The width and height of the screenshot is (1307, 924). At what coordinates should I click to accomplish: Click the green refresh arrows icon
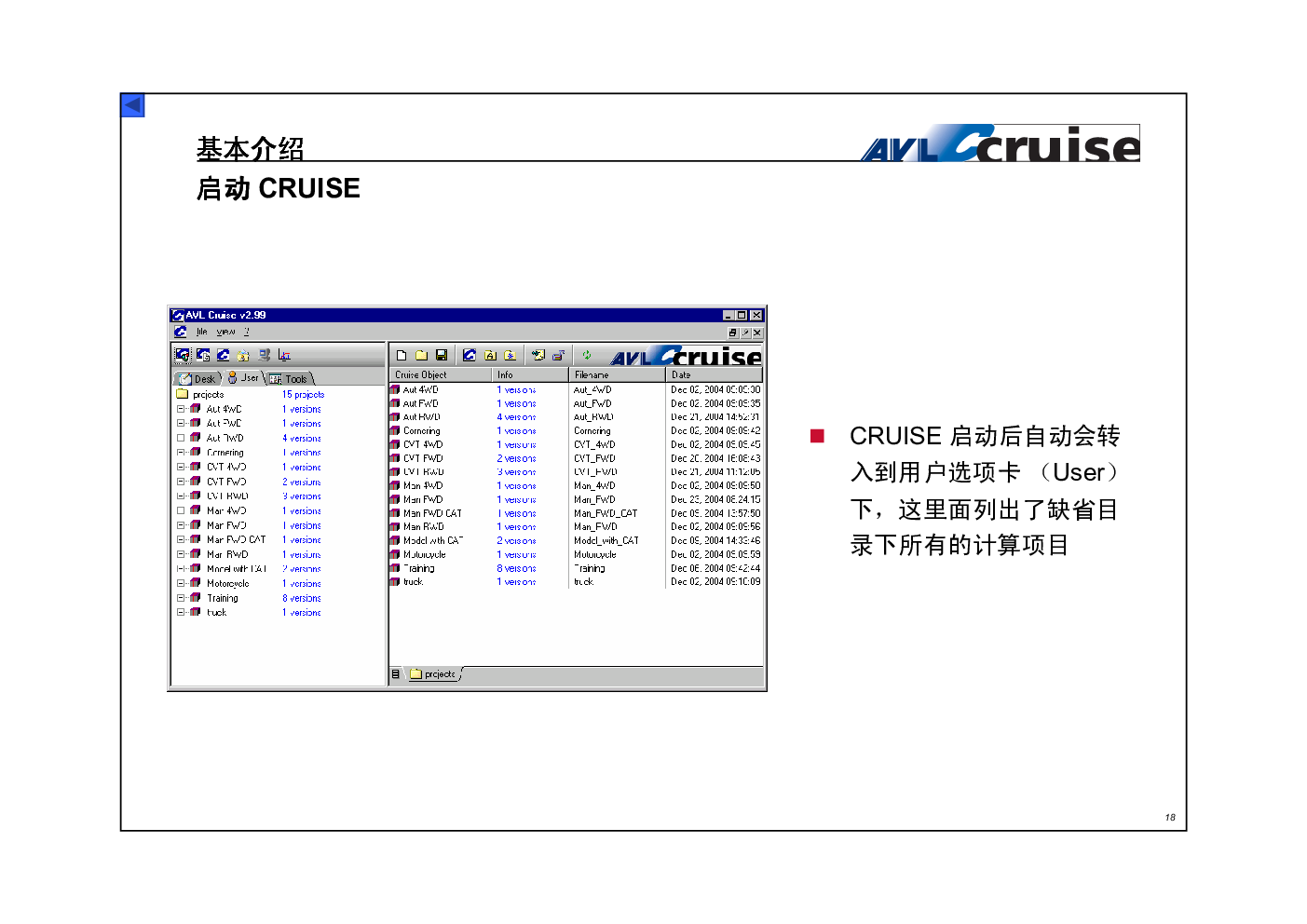point(587,355)
